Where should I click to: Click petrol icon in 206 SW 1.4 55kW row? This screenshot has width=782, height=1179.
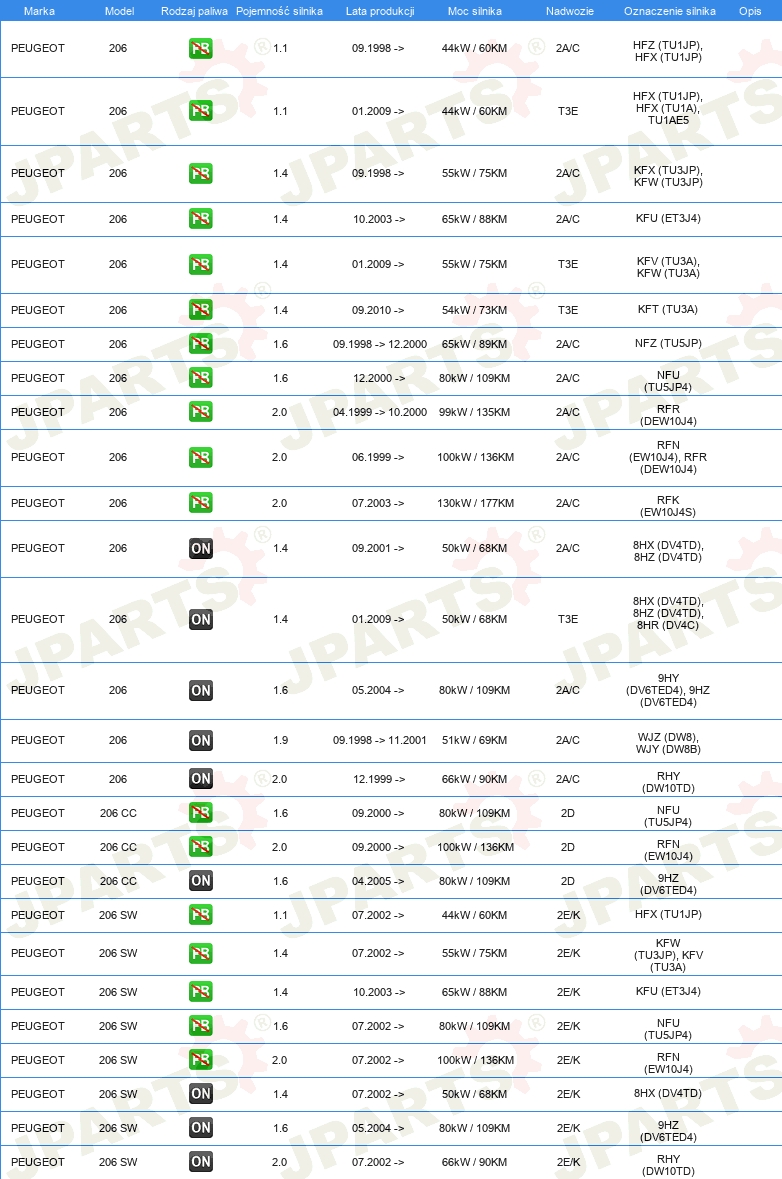click(201, 953)
